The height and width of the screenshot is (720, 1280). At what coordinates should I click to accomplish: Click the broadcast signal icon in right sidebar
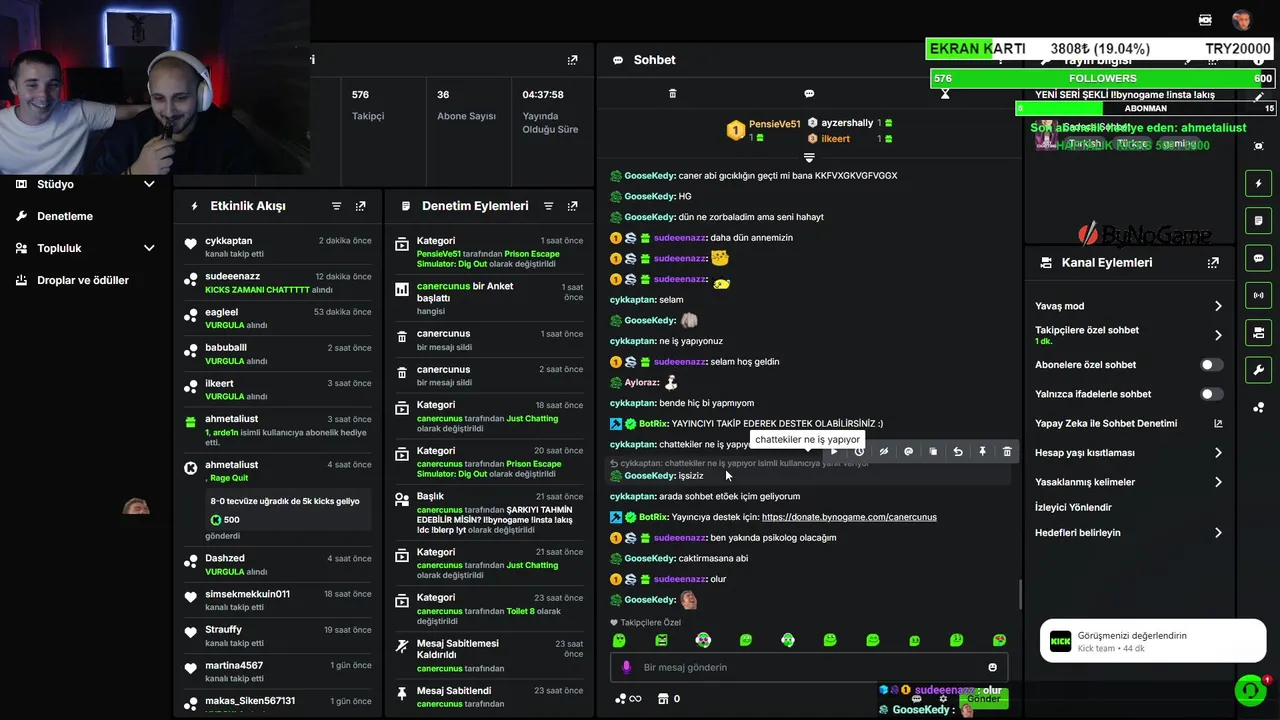(1259, 295)
